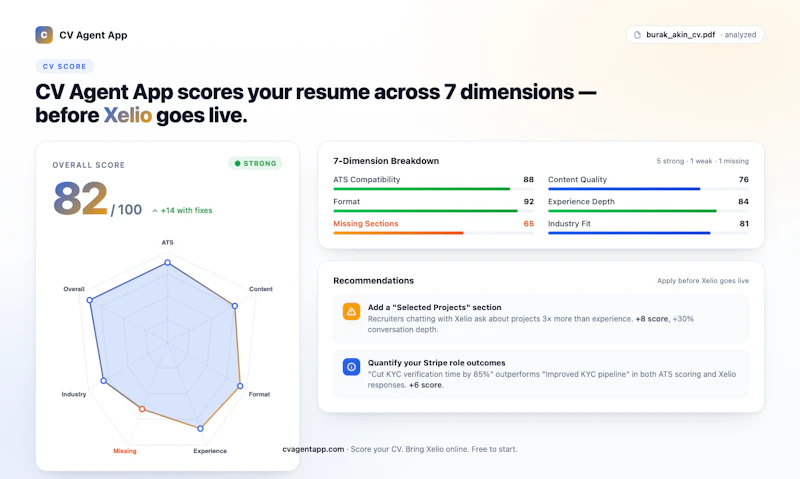Click the Overall point on the radar chart
The width and height of the screenshot is (800, 479).
[90, 300]
